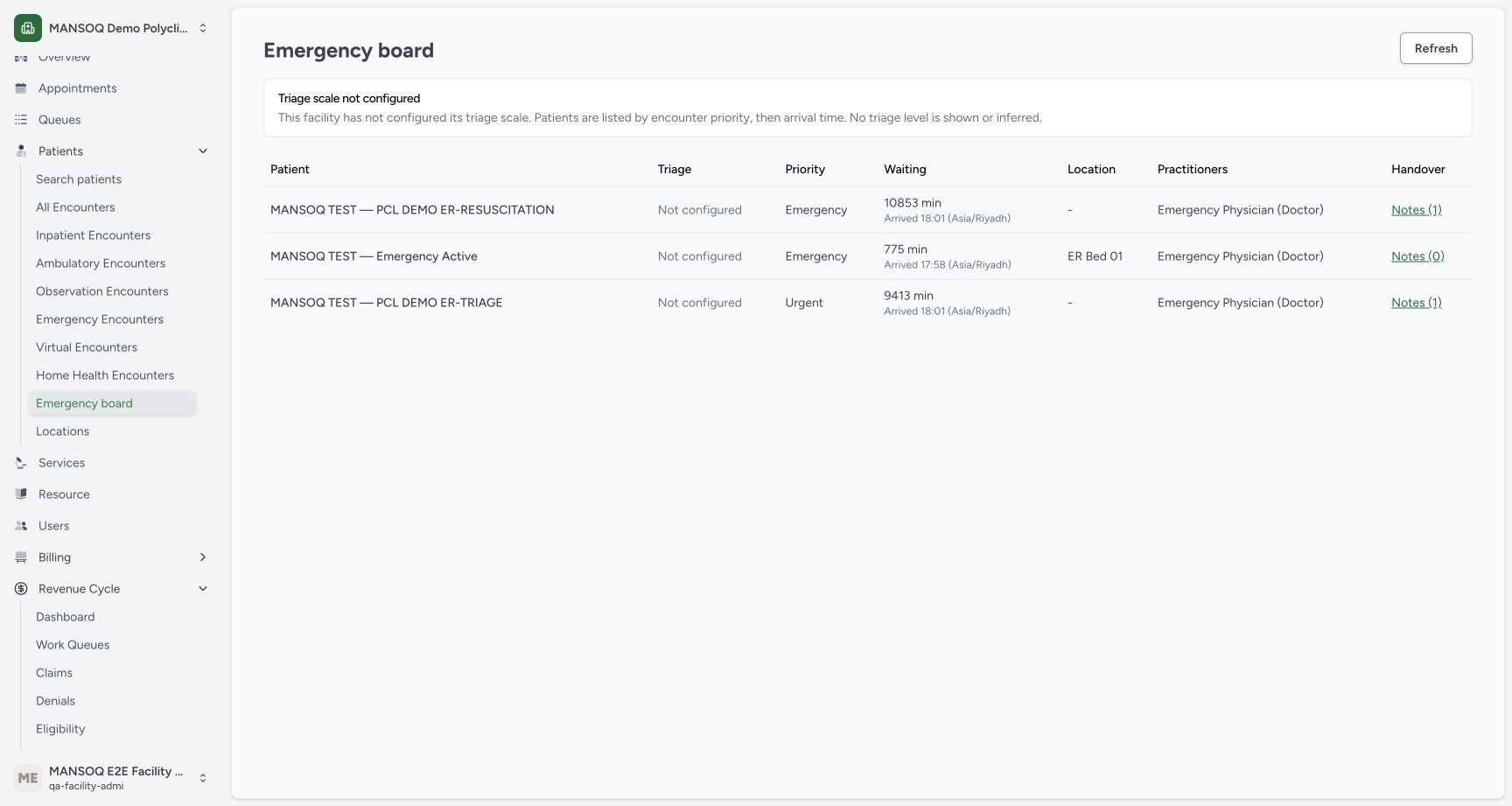Open the facility switcher dropdown arrows
This screenshot has height=806, width=1512.
point(203,28)
